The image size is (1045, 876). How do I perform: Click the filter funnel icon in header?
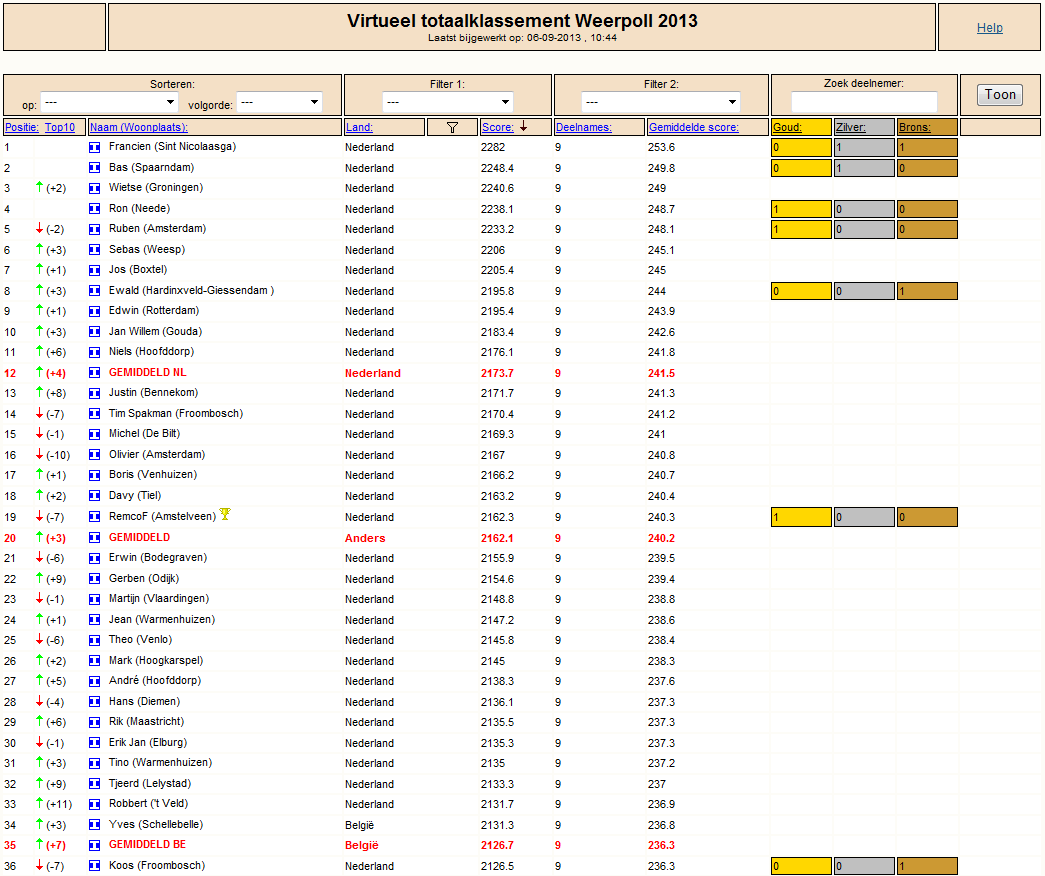pyautogui.click(x=452, y=127)
